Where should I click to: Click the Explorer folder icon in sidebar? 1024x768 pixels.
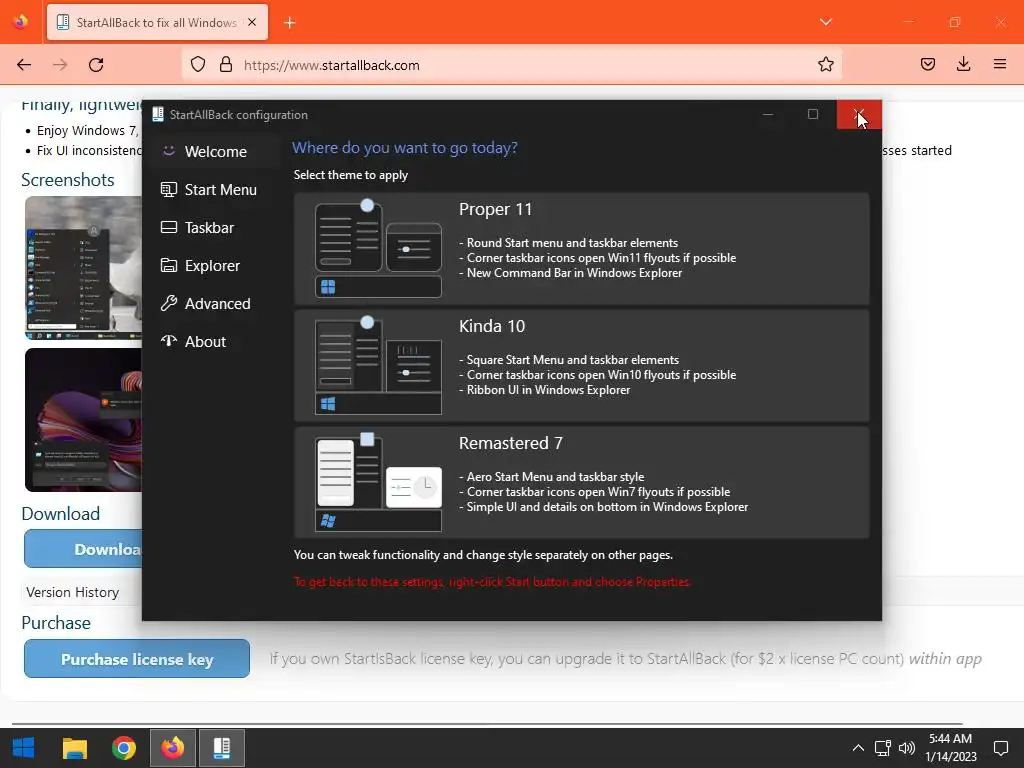[169, 265]
